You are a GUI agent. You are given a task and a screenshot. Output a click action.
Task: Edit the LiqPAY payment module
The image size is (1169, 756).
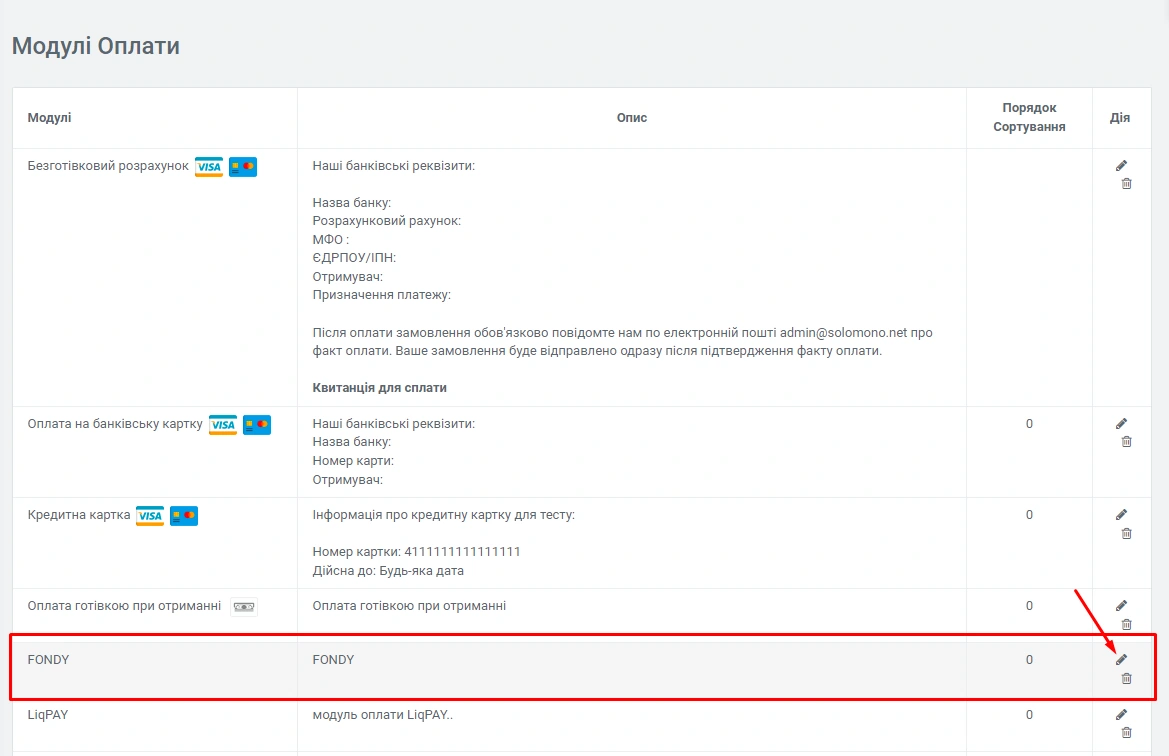pos(1121,715)
